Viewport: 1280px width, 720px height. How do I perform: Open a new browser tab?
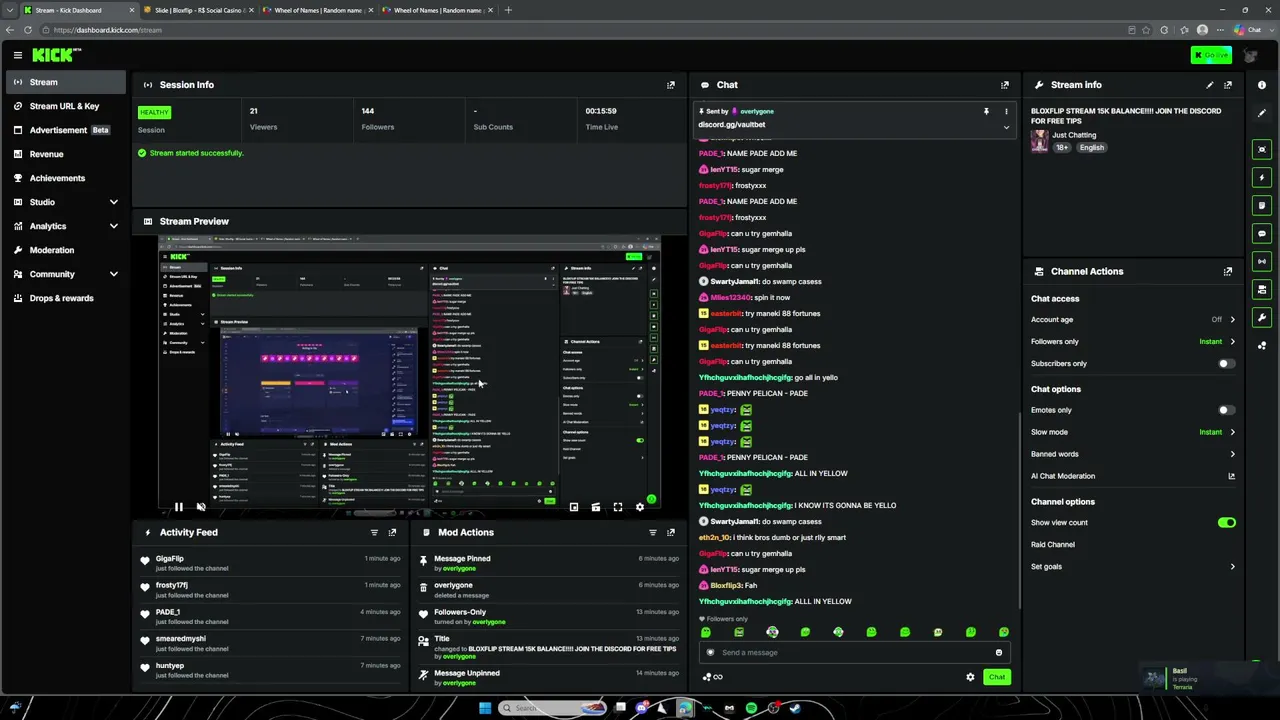click(x=508, y=10)
